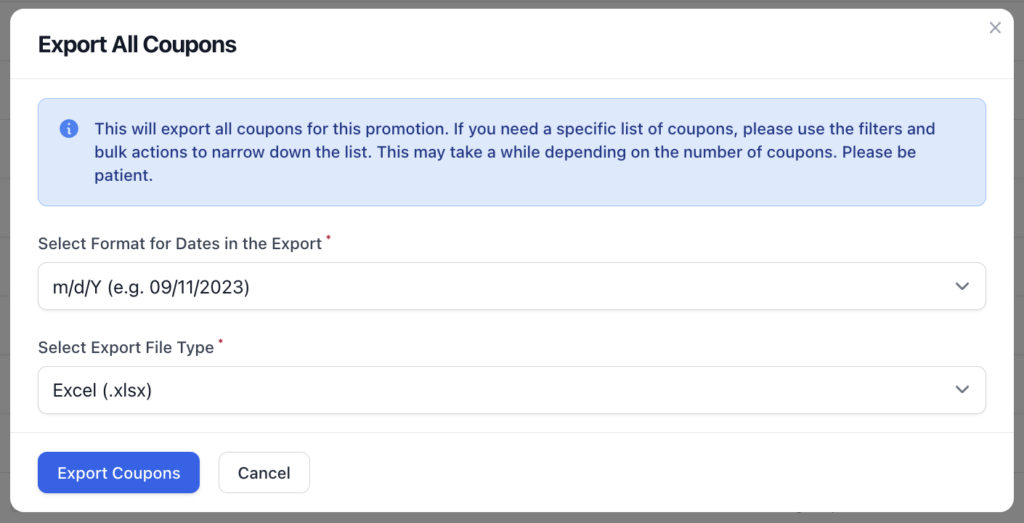Screen dimensions: 1024x523
Task: Expand chevron arrow on date format field
Action: coord(962,286)
